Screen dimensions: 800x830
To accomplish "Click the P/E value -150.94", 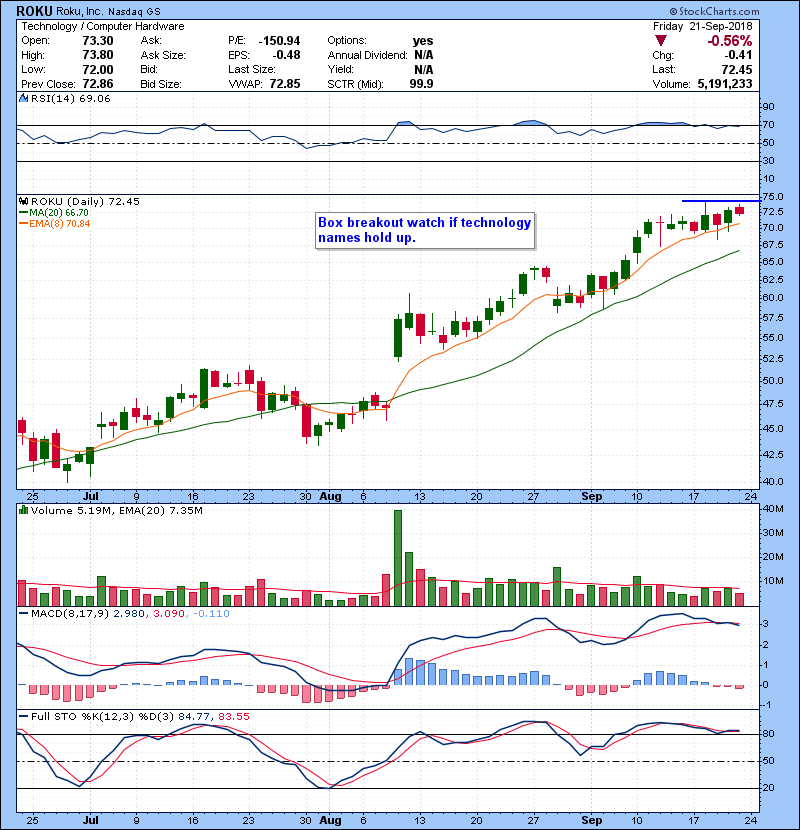I will point(280,41).
